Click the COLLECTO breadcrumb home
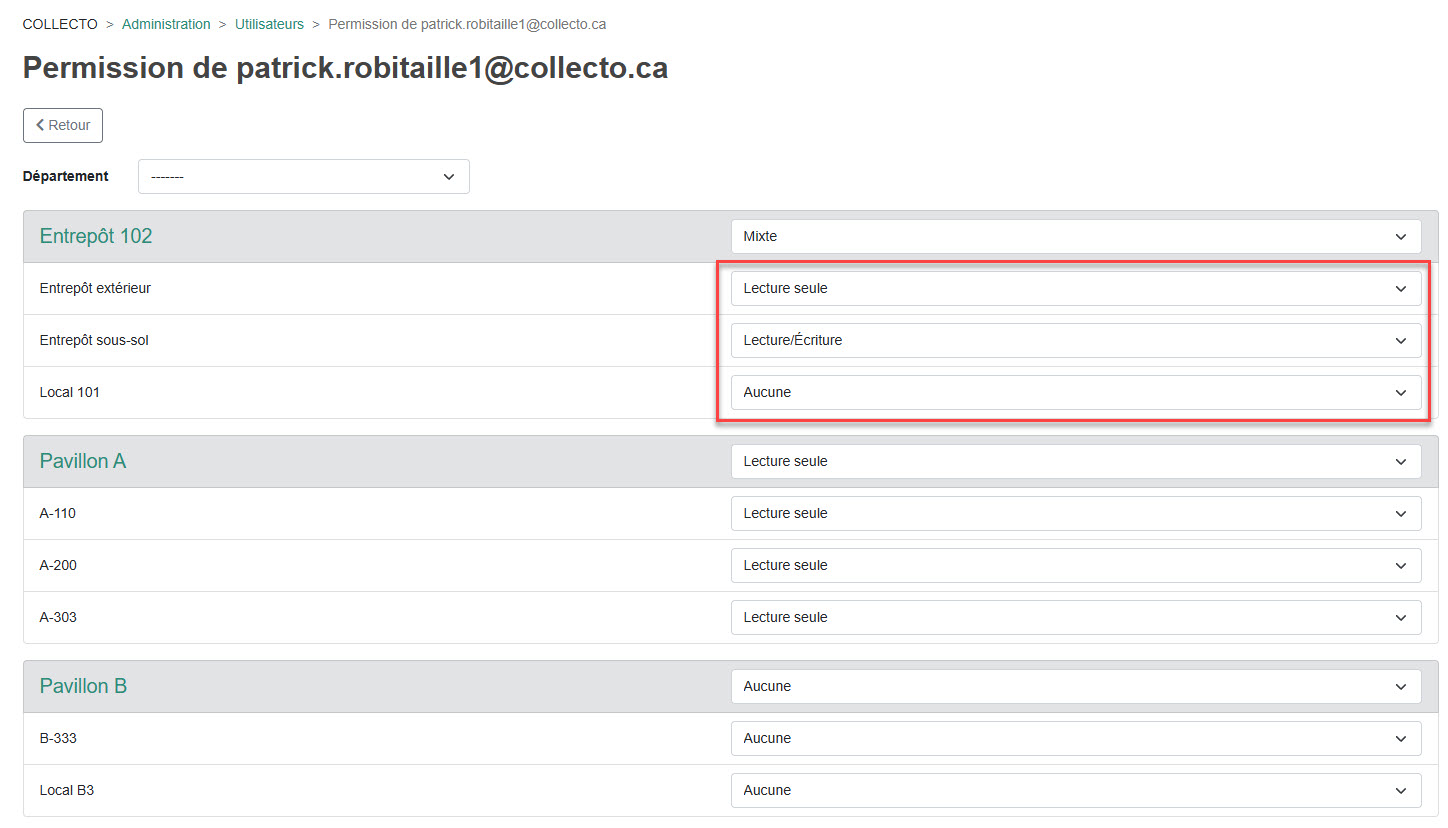This screenshot has width=1448, height=828. (60, 24)
